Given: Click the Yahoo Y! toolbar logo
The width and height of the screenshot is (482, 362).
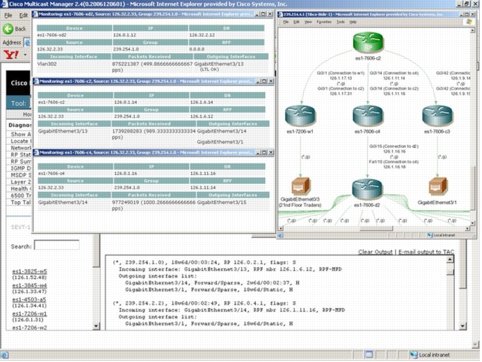Looking at the screenshot, I should pyautogui.click(x=11, y=54).
